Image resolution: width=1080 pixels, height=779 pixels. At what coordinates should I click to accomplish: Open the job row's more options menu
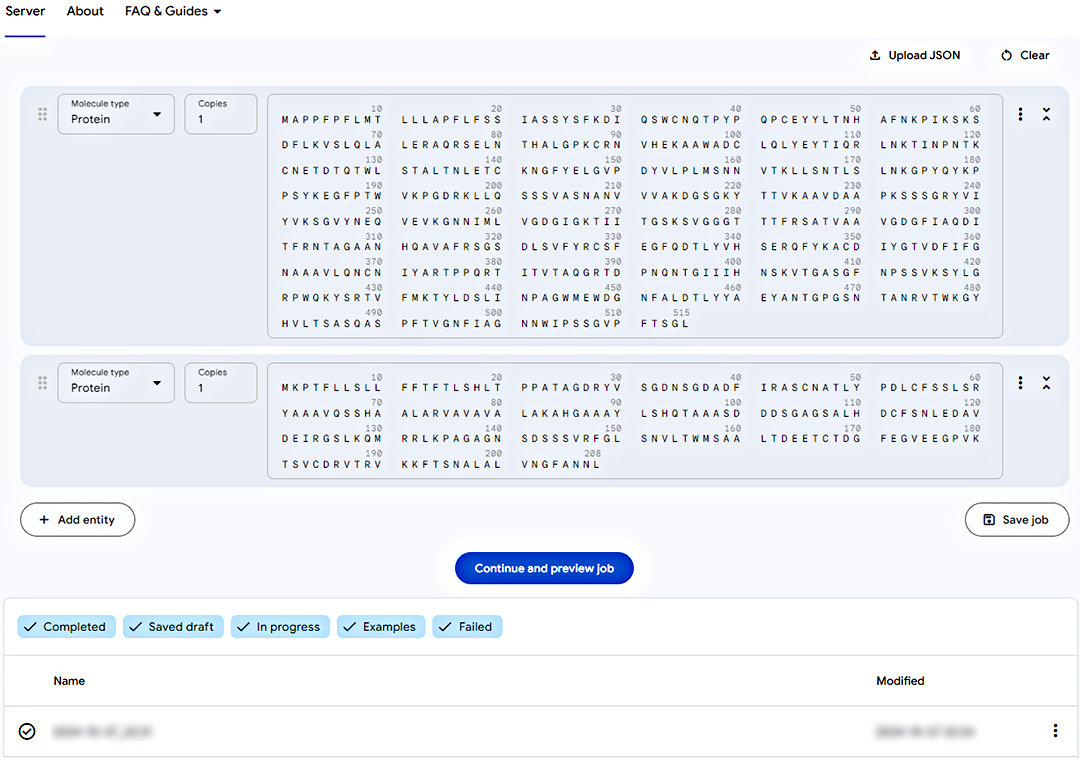tap(1055, 731)
